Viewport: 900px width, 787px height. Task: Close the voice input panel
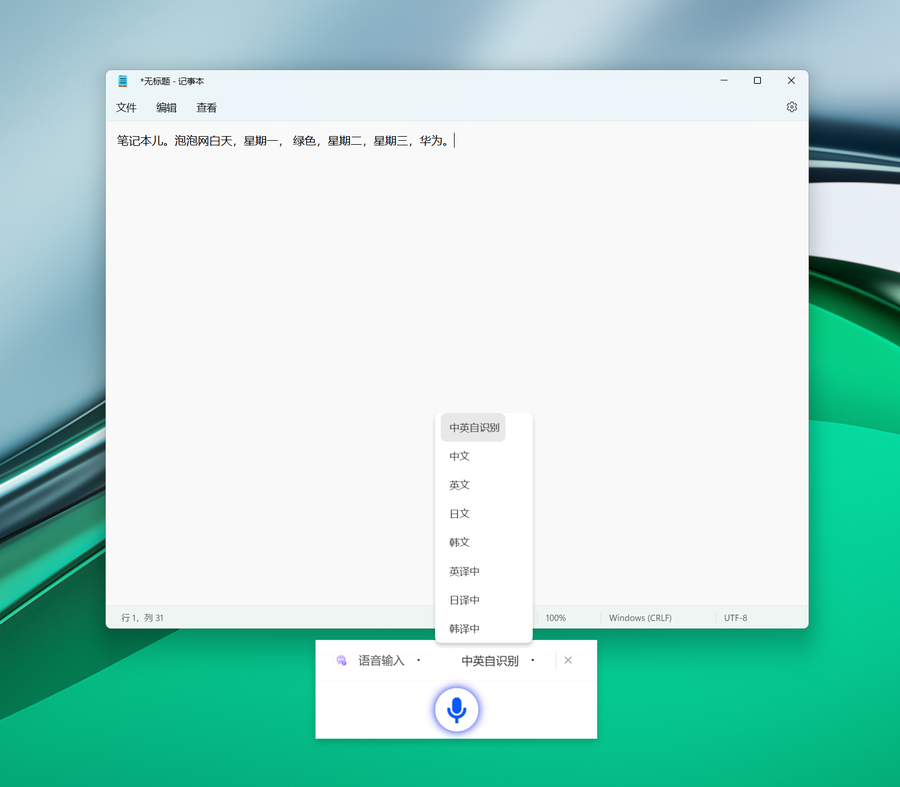tap(568, 660)
